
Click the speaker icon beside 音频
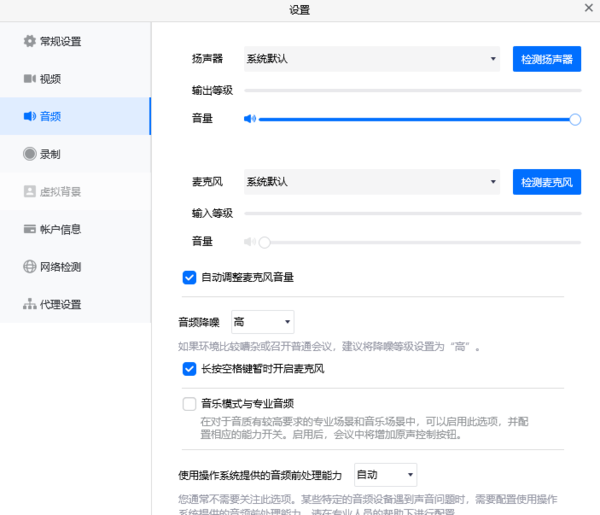[29, 117]
